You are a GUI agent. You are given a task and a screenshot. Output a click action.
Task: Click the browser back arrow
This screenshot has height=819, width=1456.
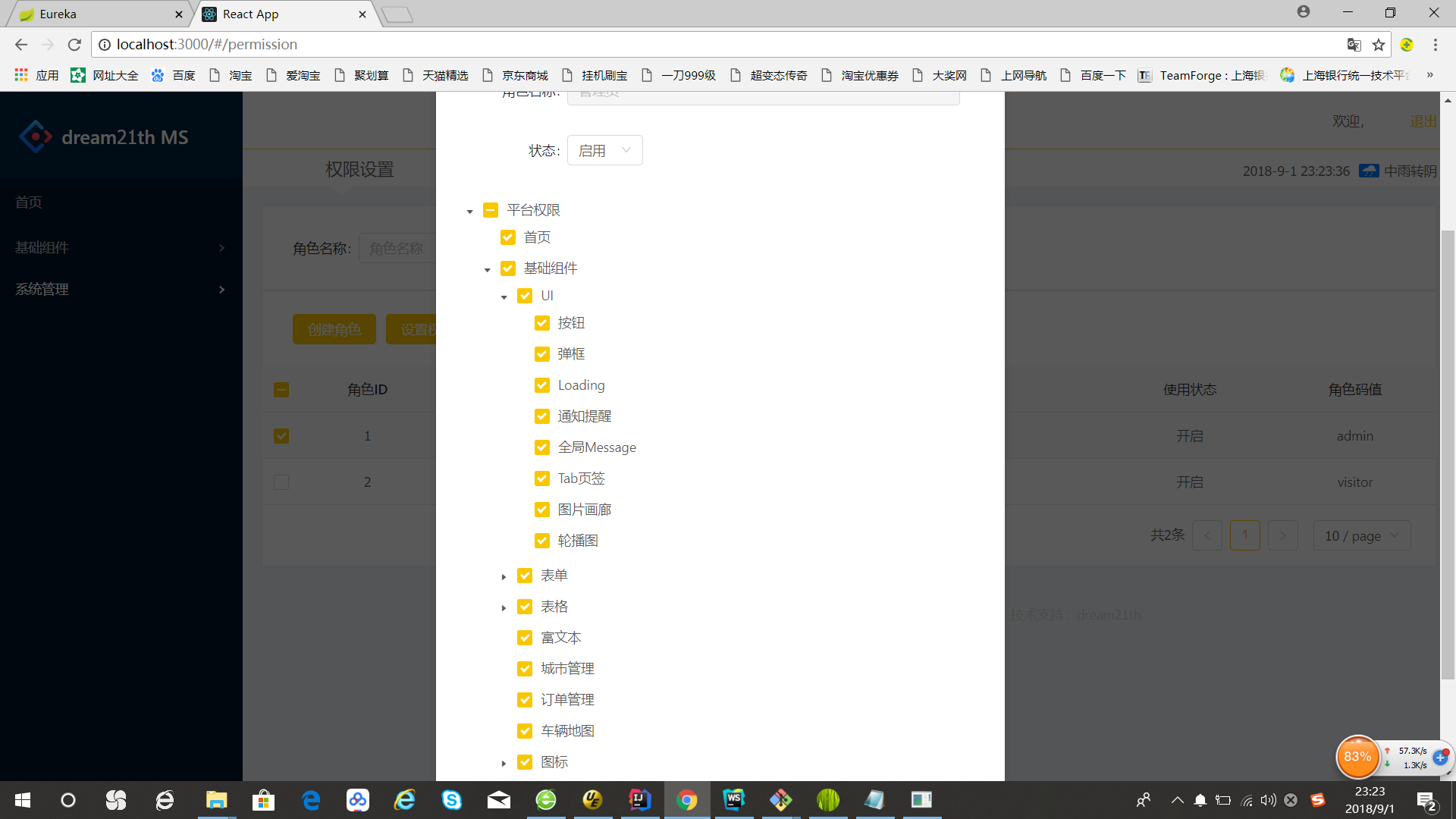tap(21, 45)
